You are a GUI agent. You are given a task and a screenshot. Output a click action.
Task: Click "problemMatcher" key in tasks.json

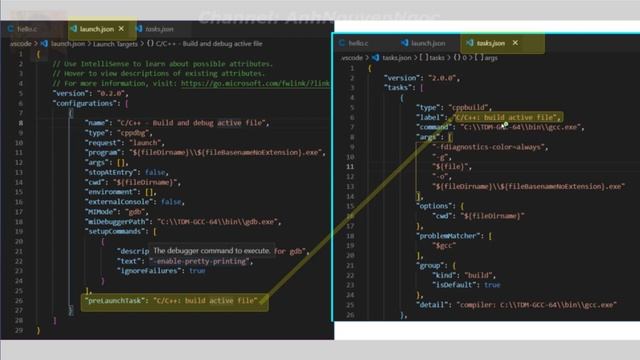(449, 236)
